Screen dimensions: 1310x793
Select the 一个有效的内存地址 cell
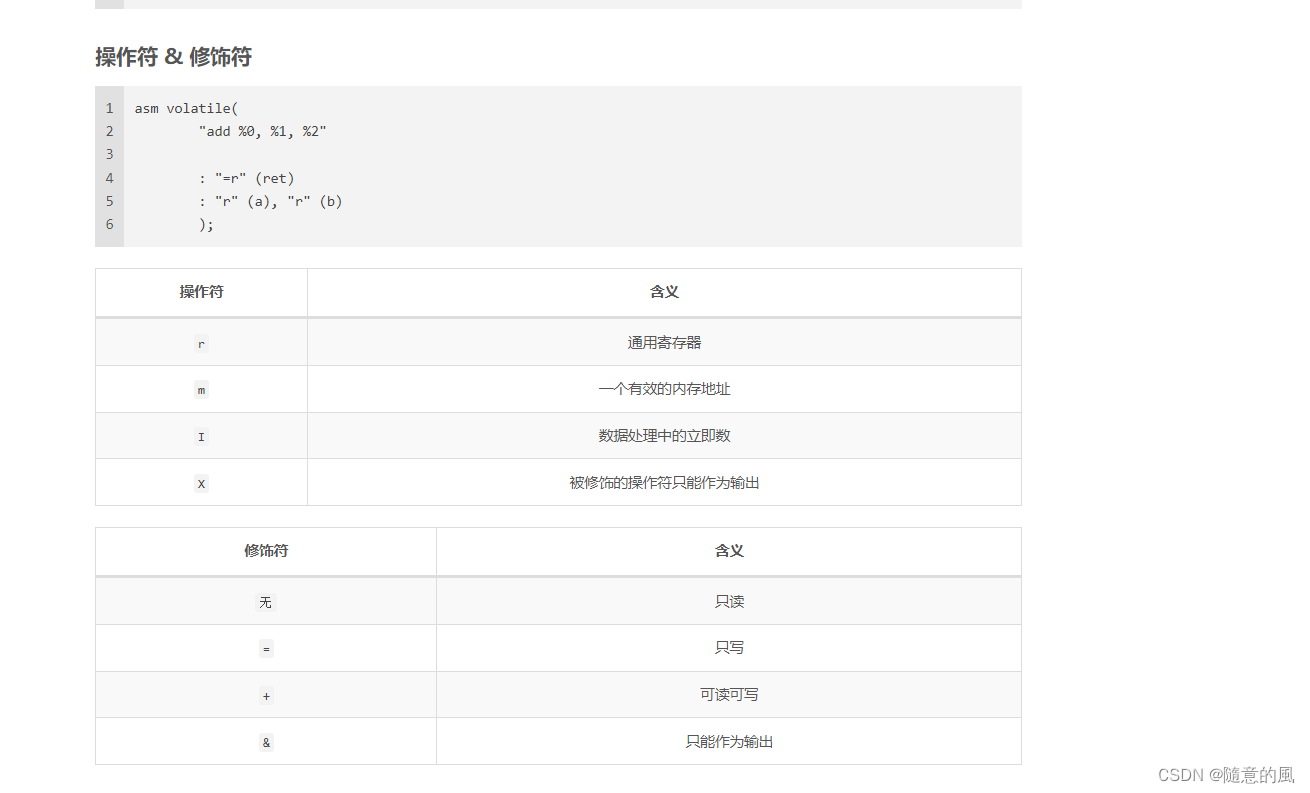click(663, 389)
